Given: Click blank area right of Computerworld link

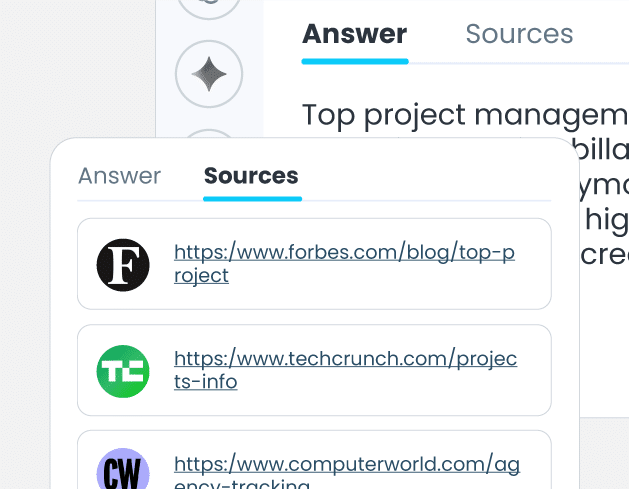Looking at the screenshot, I should tap(535, 468).
